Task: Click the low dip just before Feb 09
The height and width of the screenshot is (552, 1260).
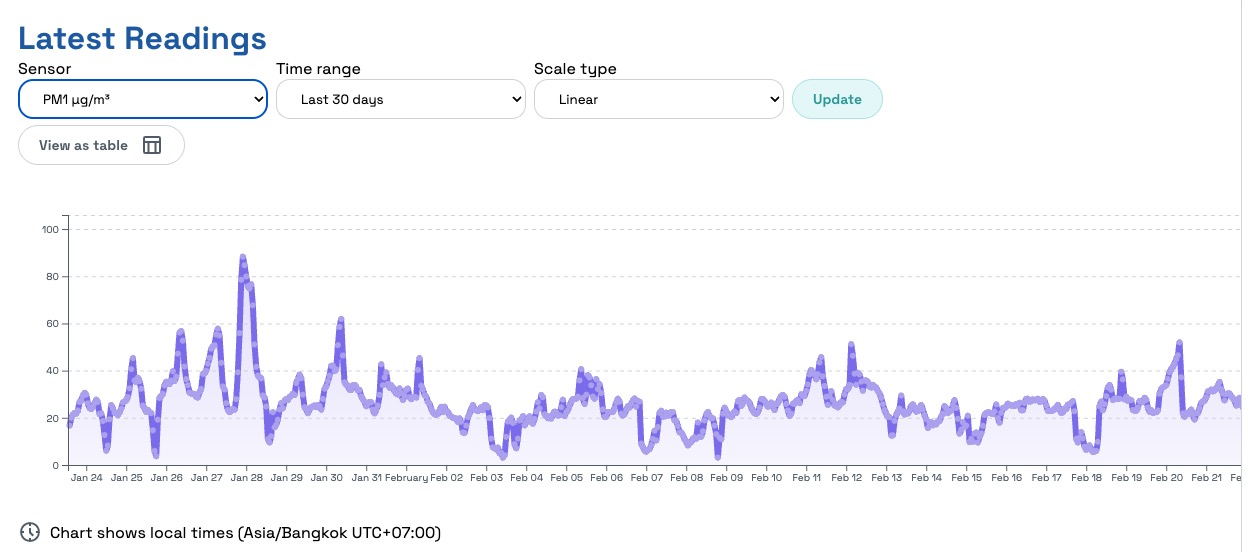Action: (x=718, y=454)
